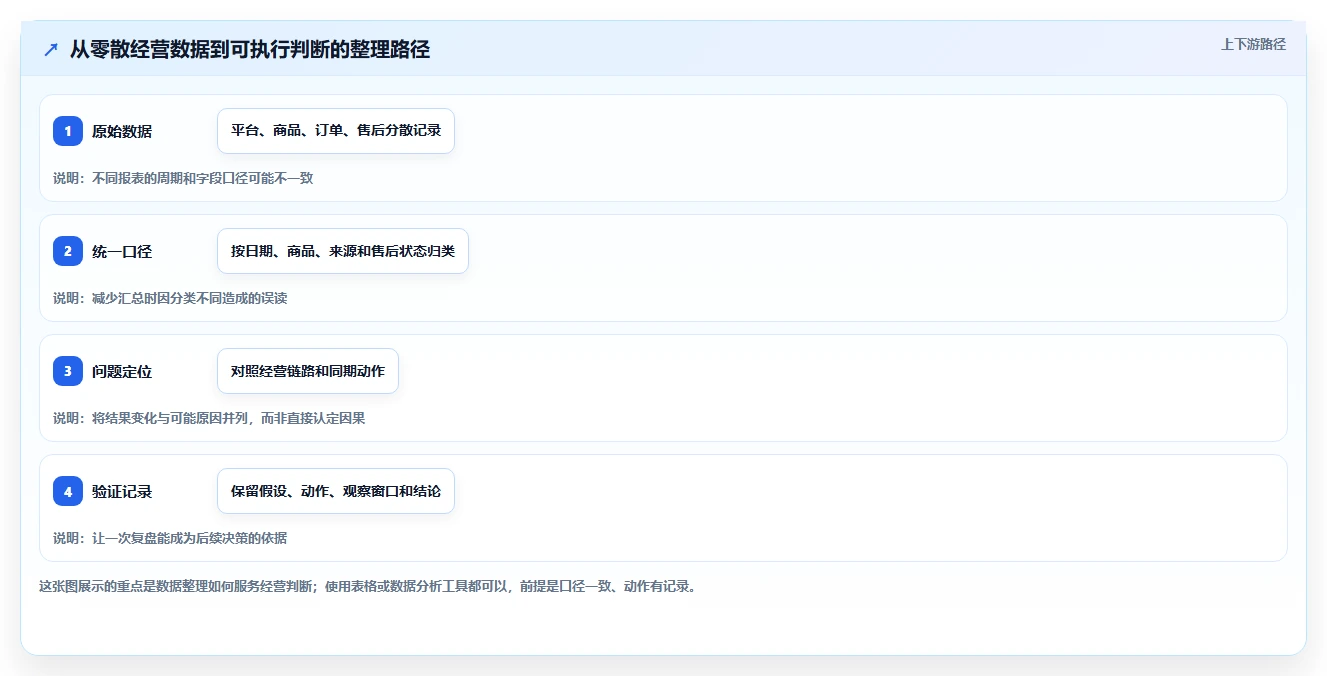Select the 对照经营链路和同期动作 chip
The width and height of the screenshot is (1327, 676).
click(x=308, y=371)
